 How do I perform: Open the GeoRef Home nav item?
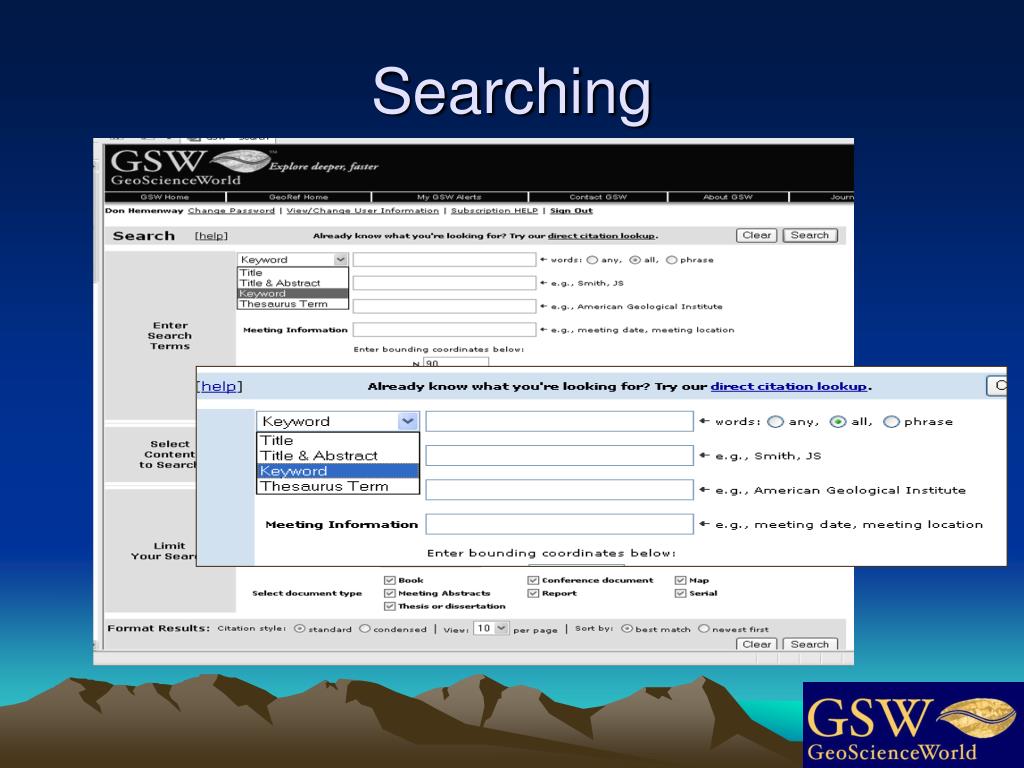[298, 197]
